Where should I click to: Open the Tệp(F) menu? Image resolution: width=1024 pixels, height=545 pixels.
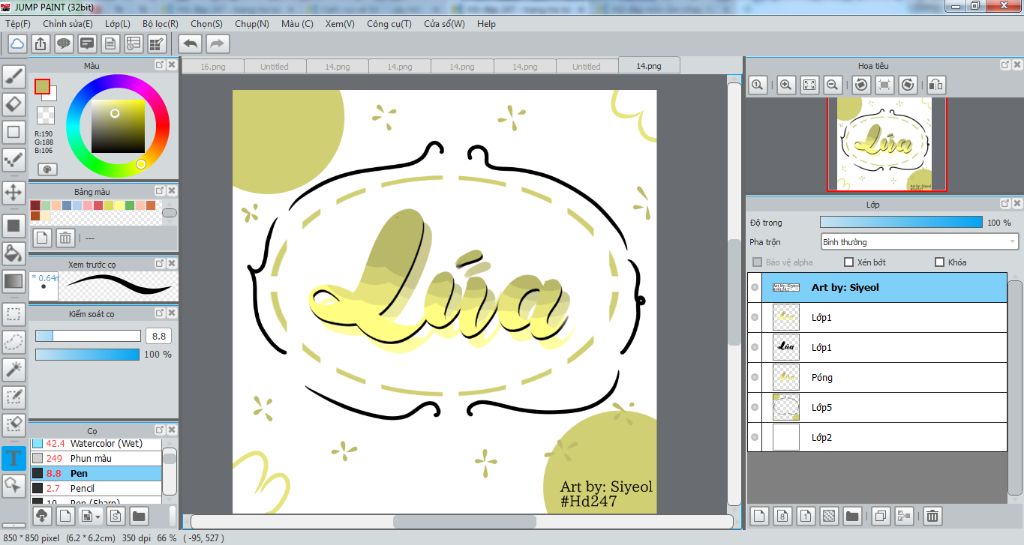coord(18,23)
